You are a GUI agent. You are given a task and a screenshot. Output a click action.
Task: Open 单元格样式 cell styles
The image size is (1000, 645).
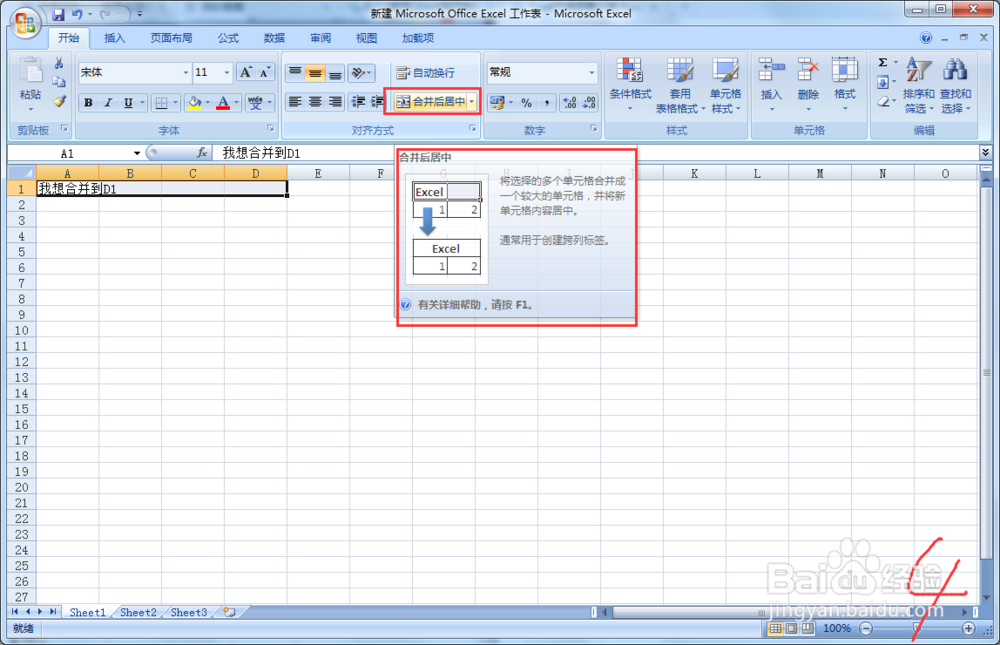click(725, 85)
